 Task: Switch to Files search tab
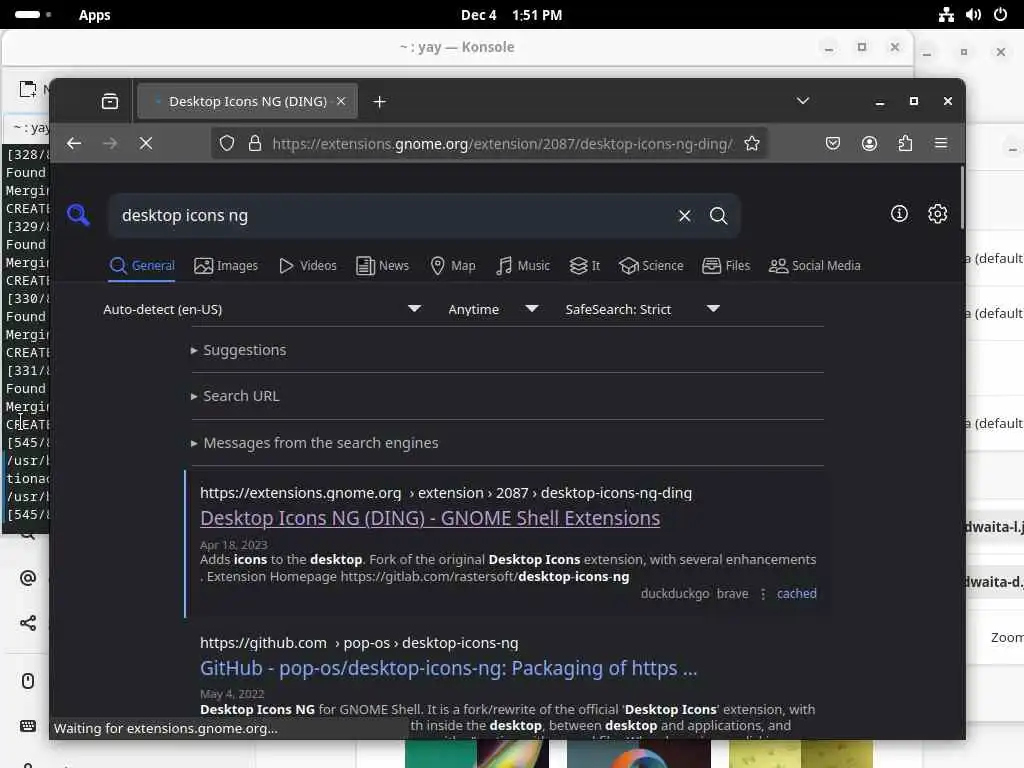(726, 266)
